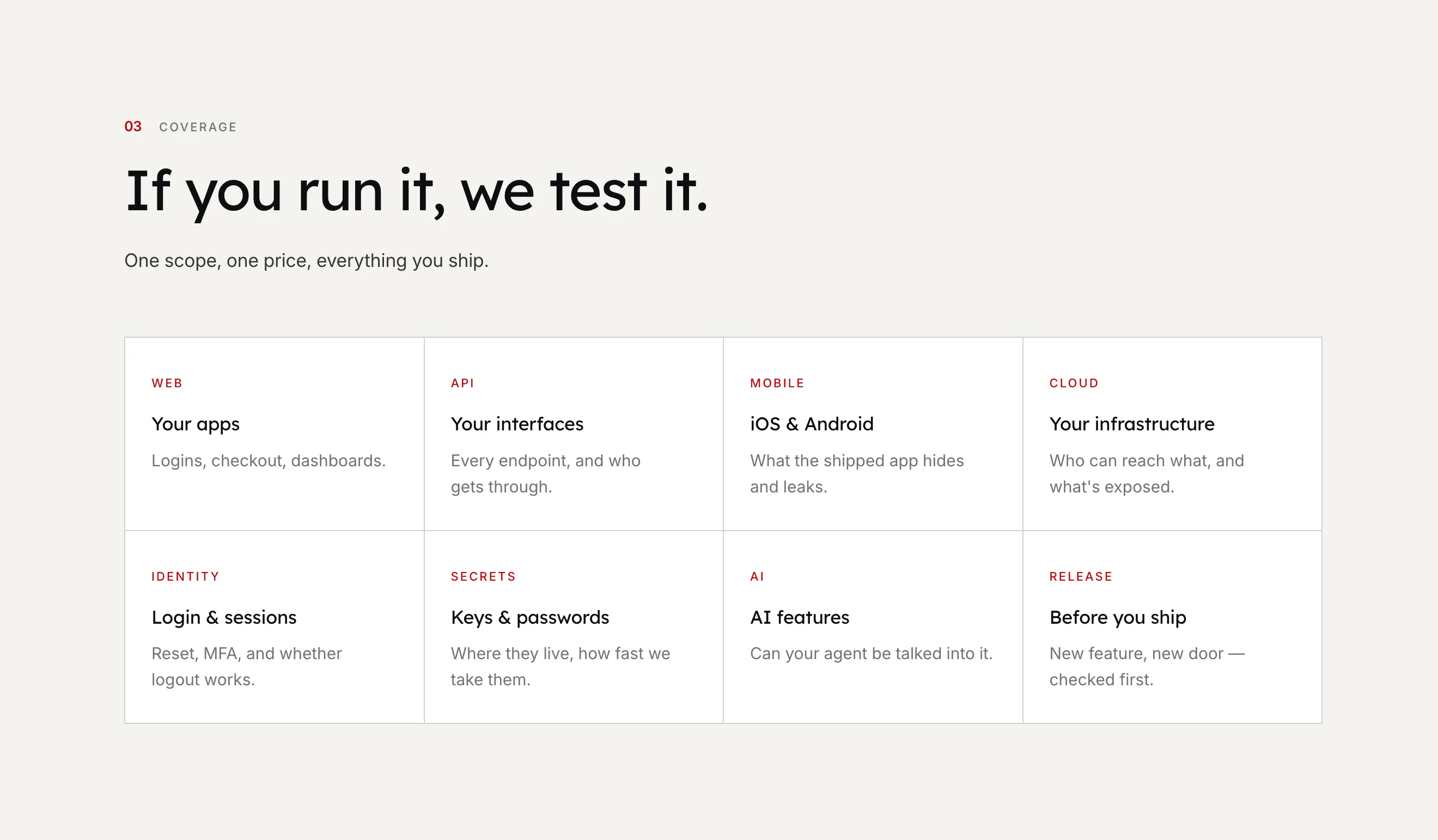Click the "IDENTITY" card label

click(185, 576)
